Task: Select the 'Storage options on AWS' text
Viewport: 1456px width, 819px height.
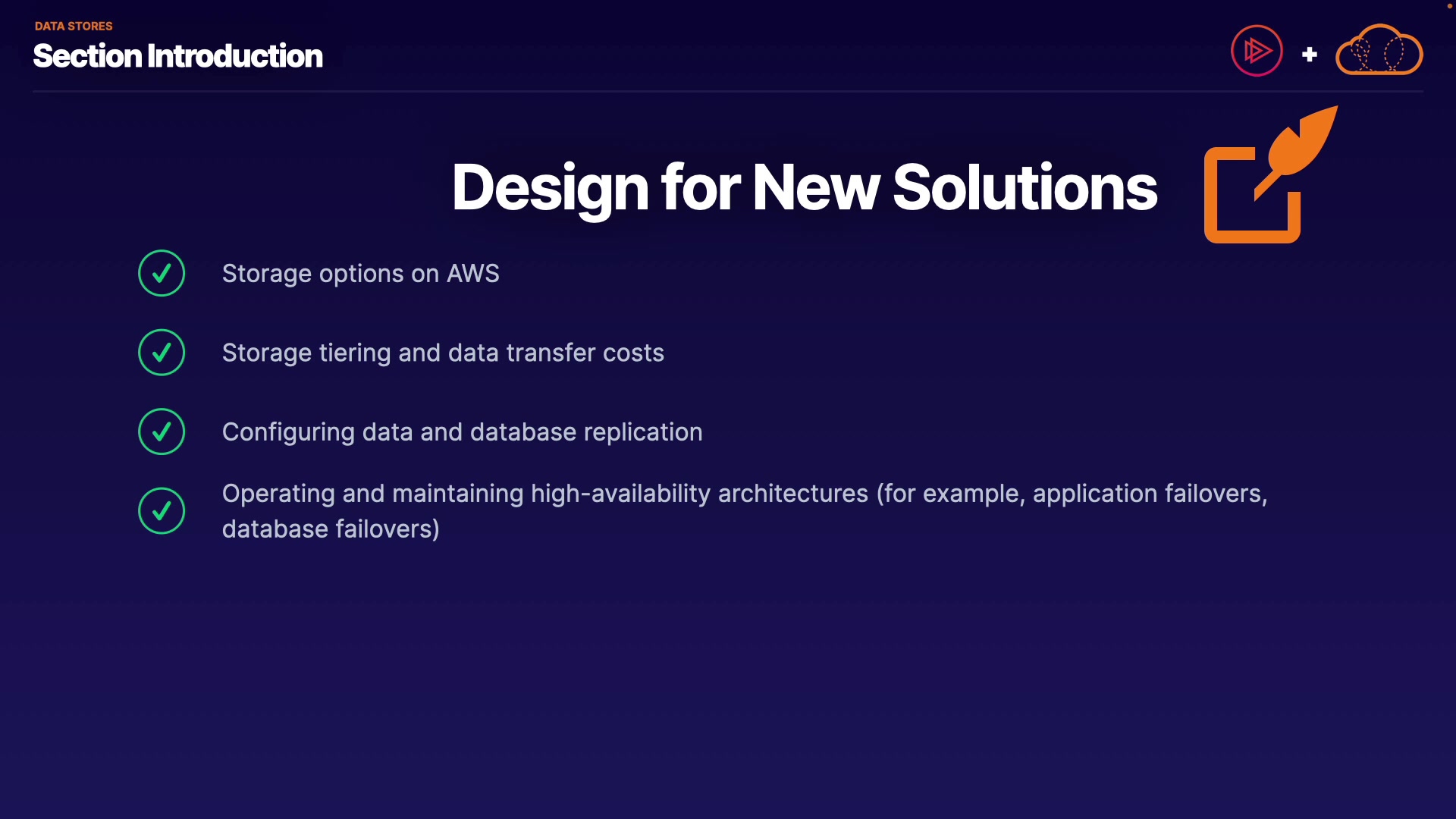Action: pyautogui.click(x=360, y=274)
